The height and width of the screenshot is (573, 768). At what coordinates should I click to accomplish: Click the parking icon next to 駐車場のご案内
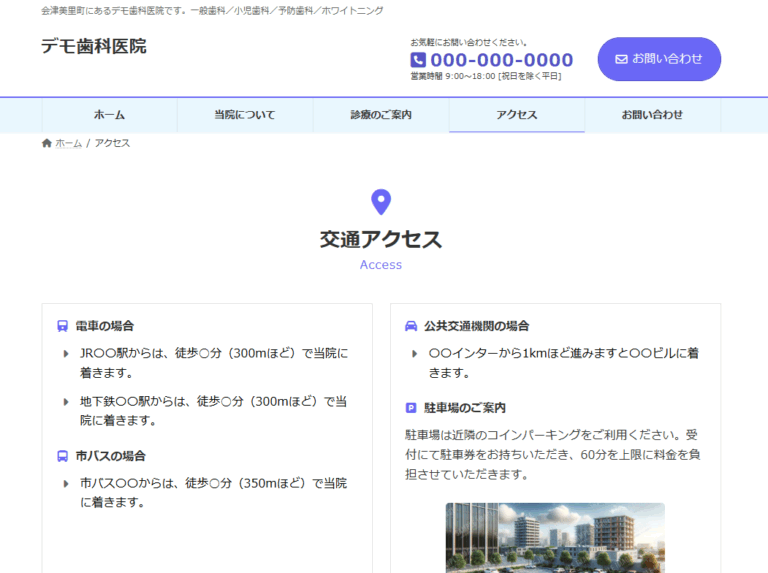pos(410,408)
